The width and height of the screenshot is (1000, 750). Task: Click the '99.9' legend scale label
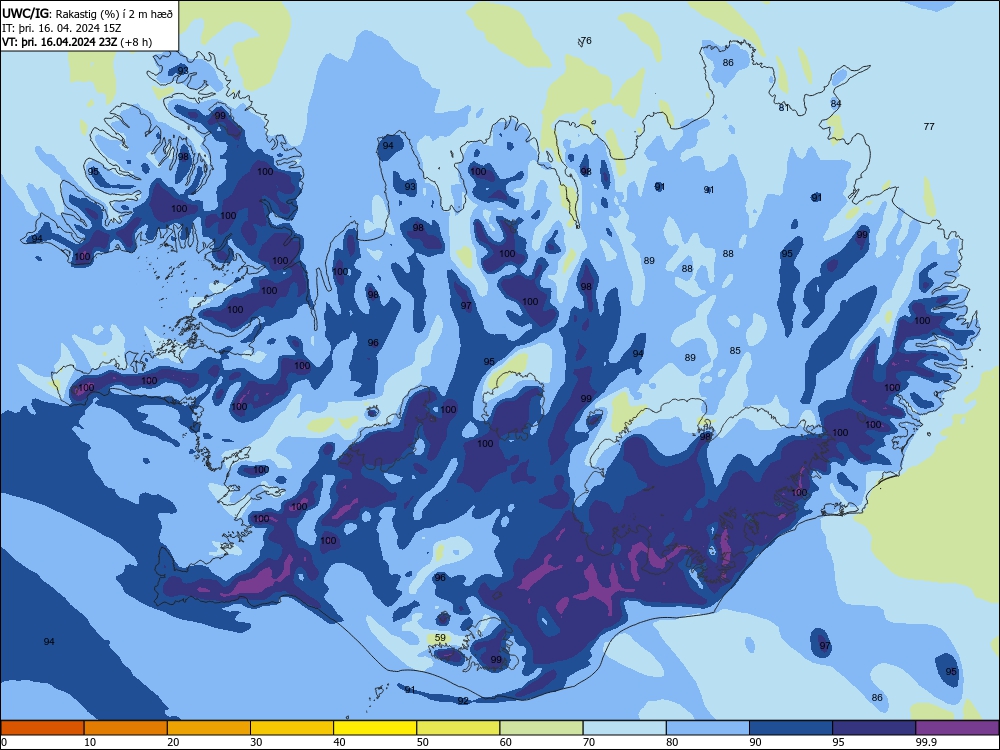coord(925,742)
